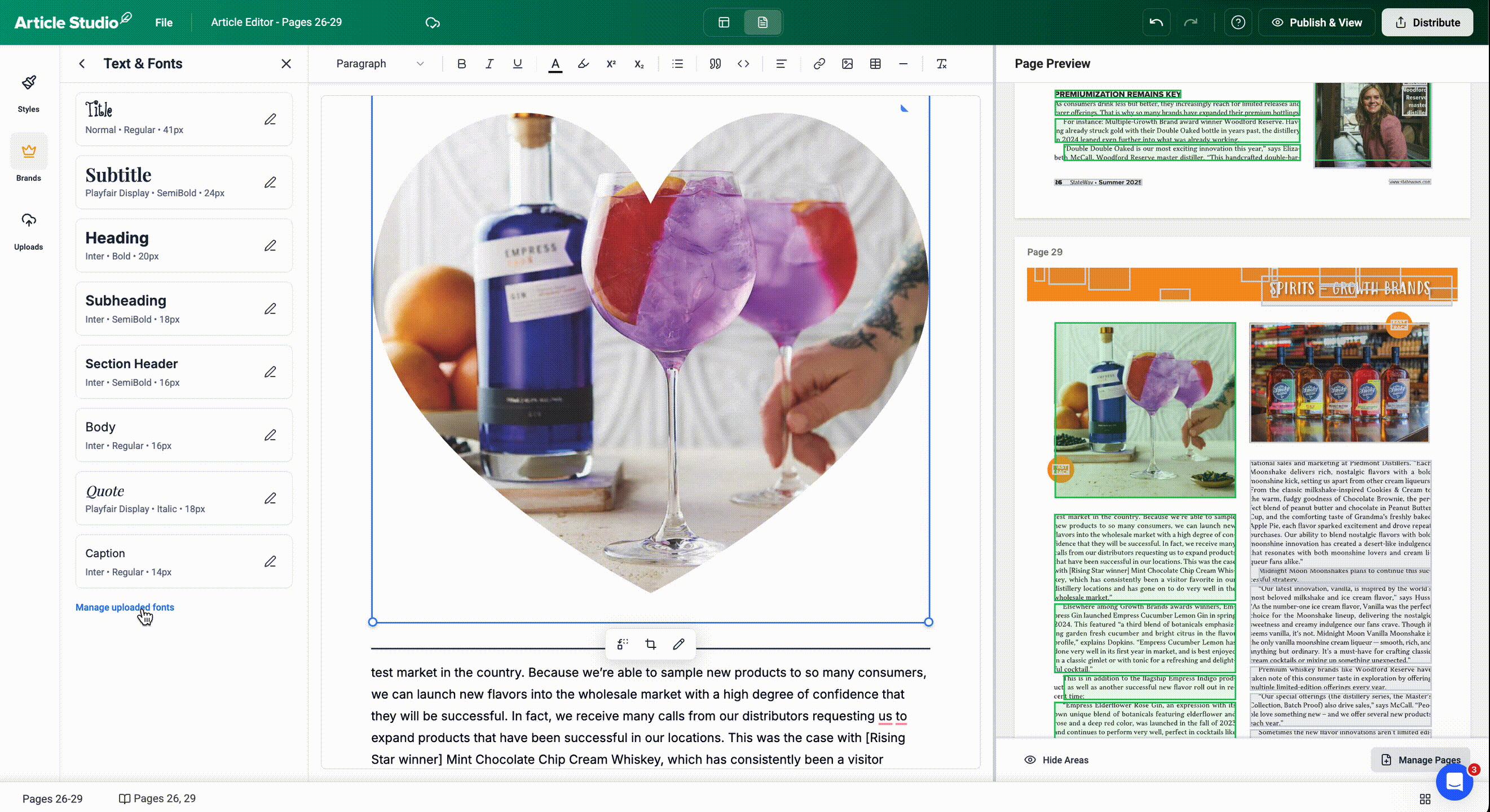Expand the text alignment options
This screenshot has width=1490, height=812.
(781, 64)
